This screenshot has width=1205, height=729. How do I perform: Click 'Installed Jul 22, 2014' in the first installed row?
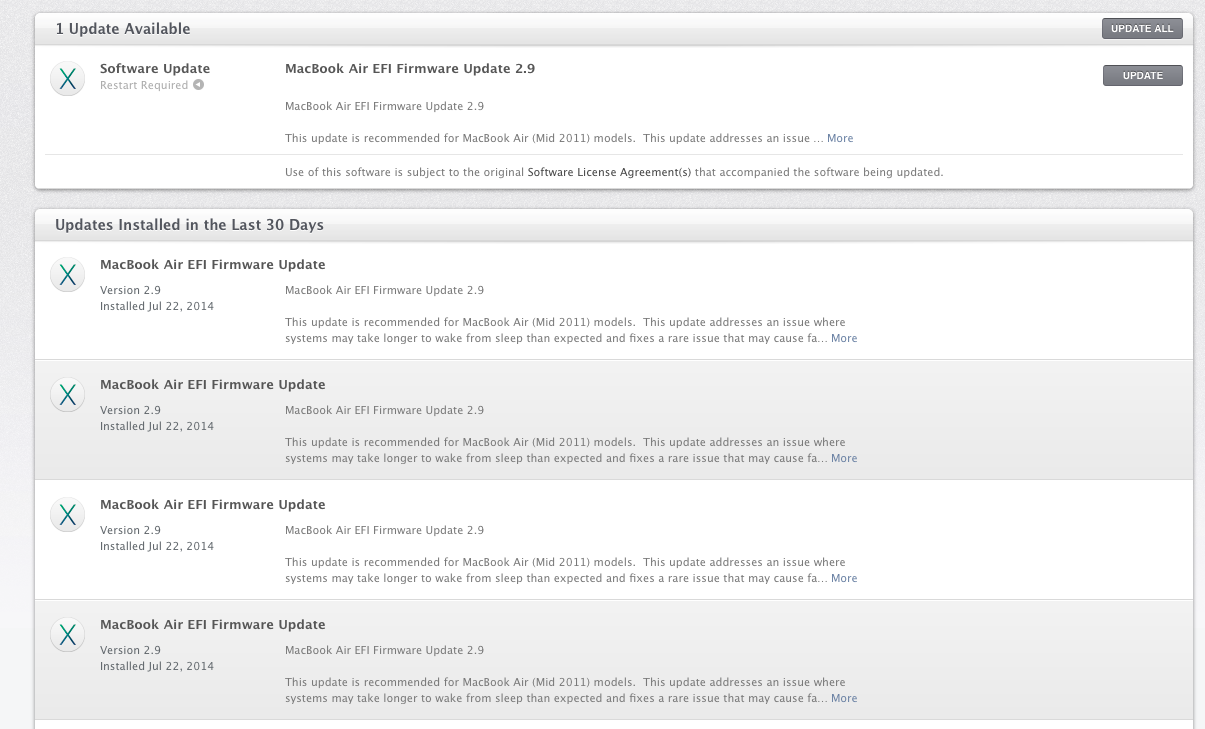coord(157,306)
